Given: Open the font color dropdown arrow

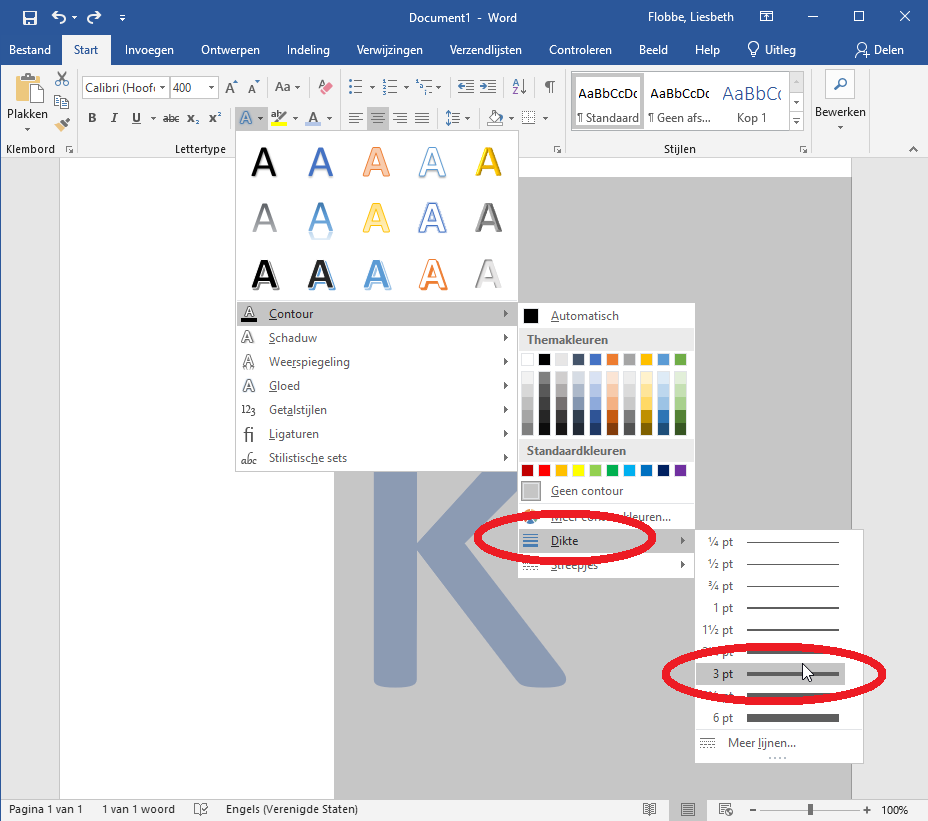Looking at the screenshot, I should point(329,118).
